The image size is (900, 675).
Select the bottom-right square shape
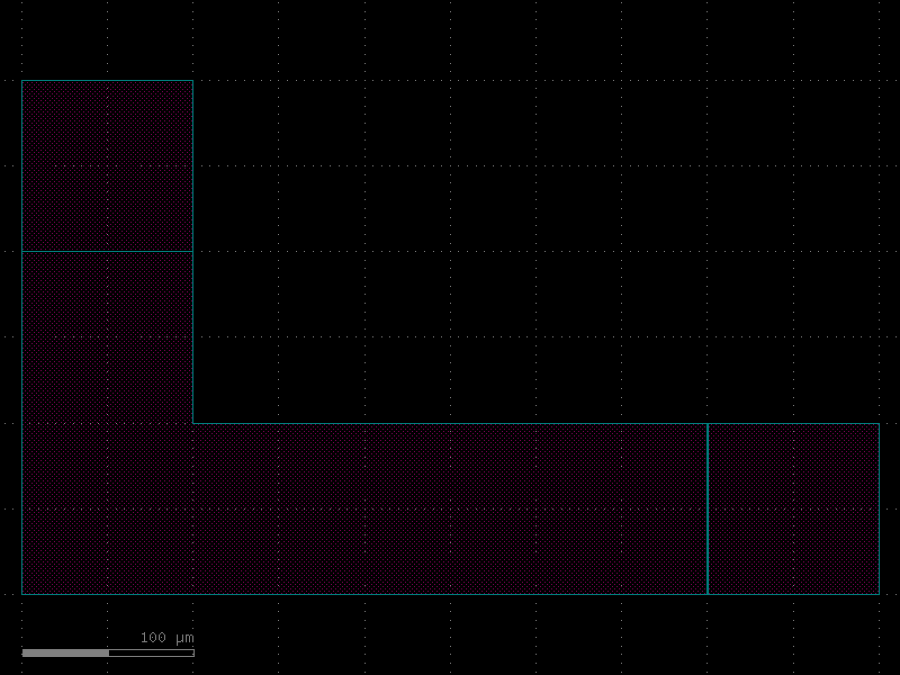click(793, 509)
